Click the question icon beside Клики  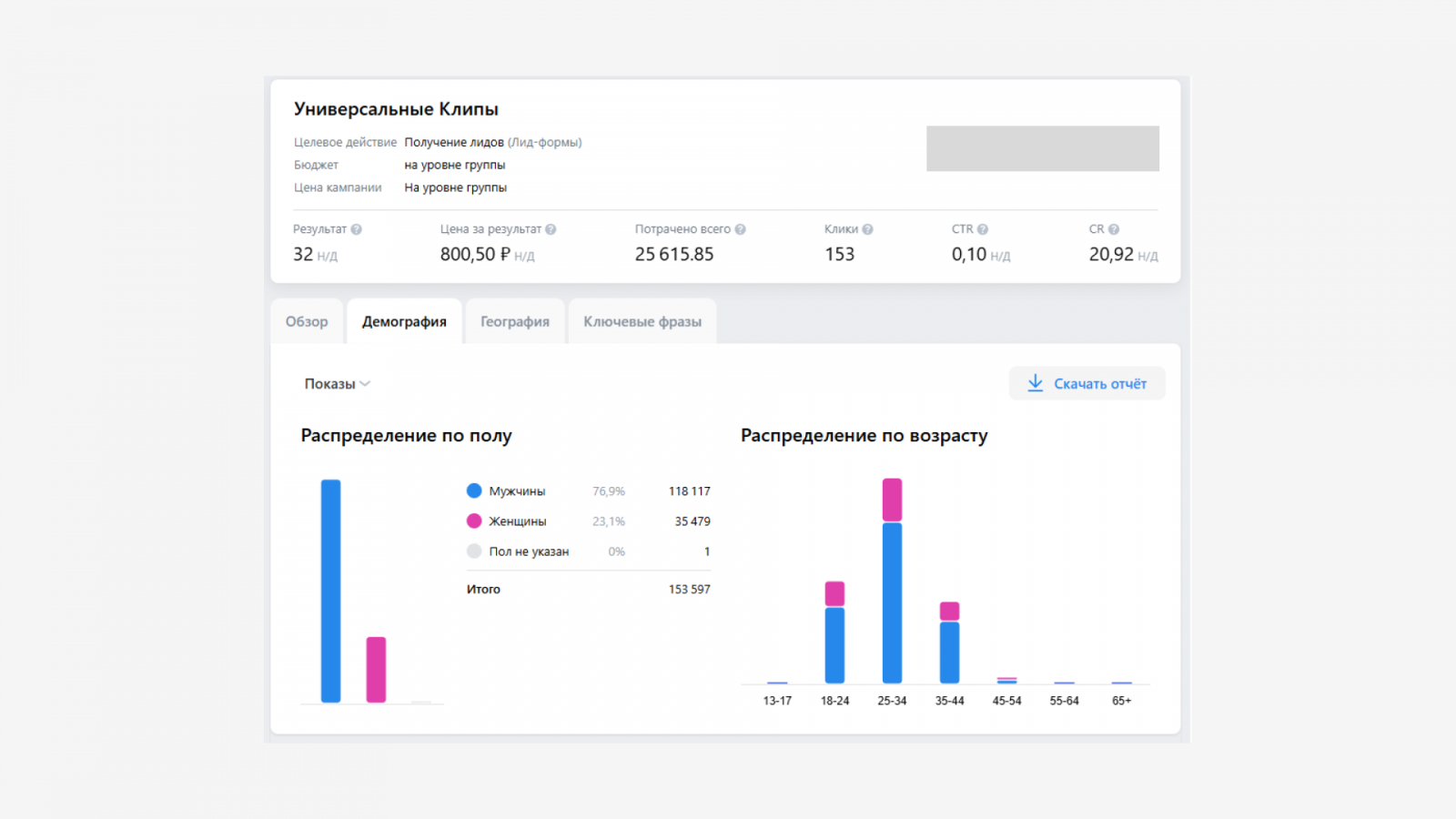click(x=867, y=229)
